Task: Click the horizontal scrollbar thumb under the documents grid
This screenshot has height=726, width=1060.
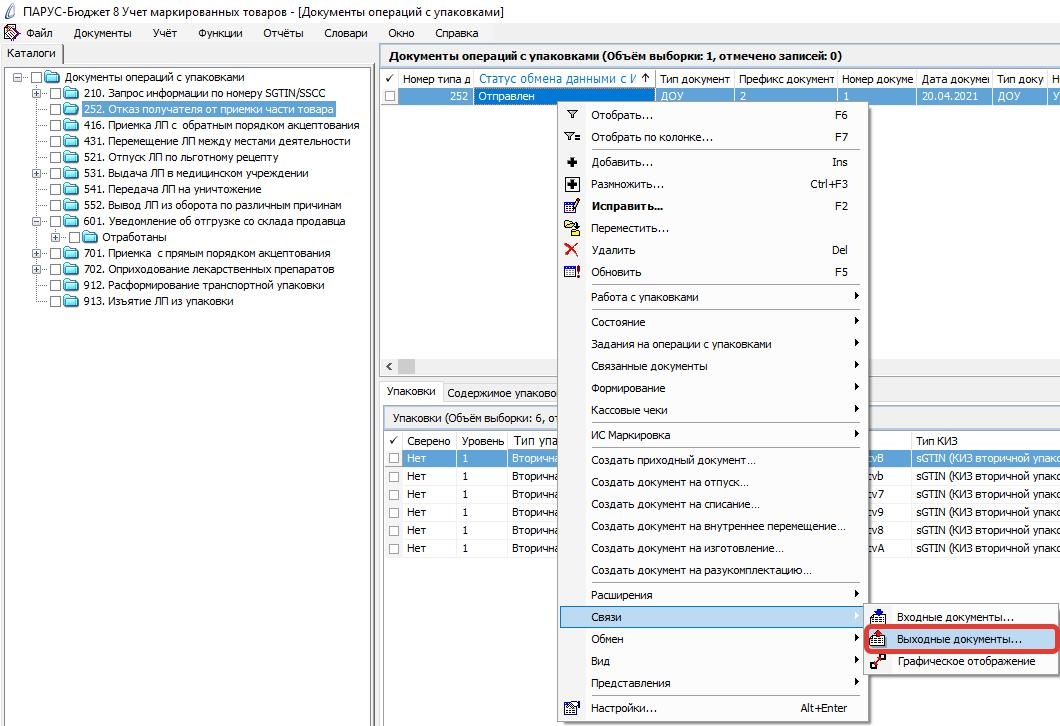Action: click(406, 366)
